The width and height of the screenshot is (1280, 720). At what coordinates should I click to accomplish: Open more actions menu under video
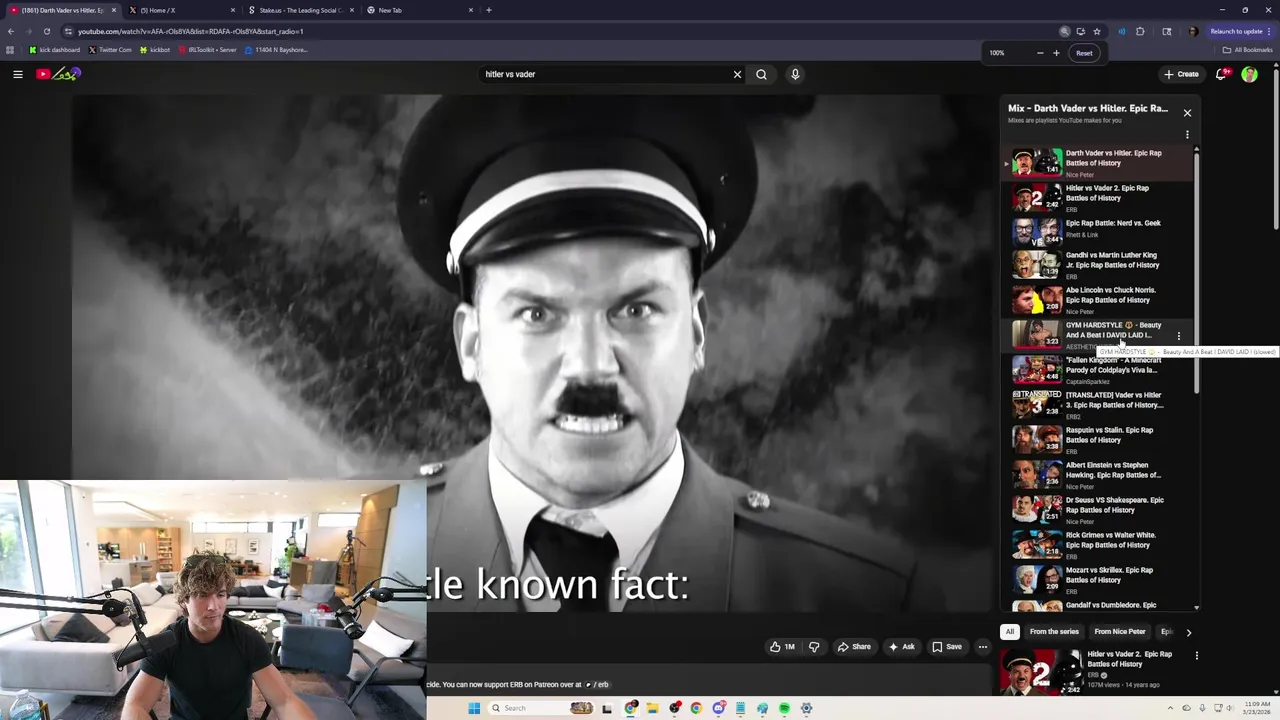983,647
